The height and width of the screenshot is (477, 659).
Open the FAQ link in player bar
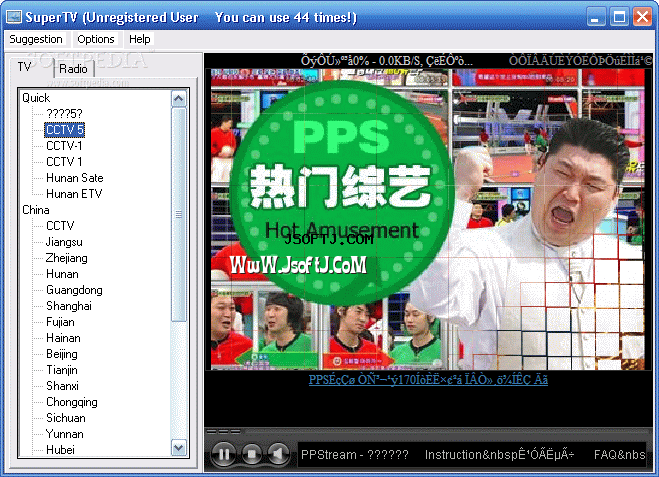[x=619, y=454]
